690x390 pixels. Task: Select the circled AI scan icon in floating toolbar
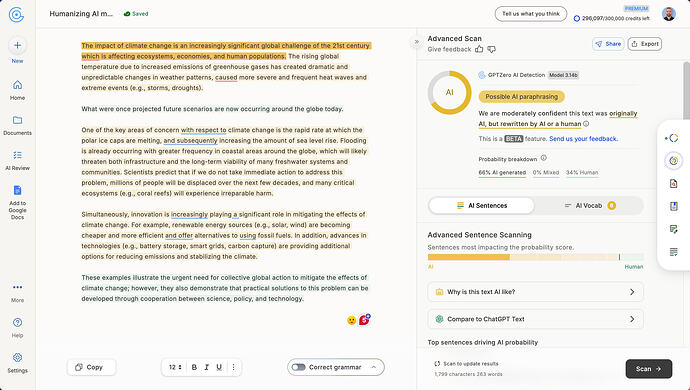click(673, 161)
